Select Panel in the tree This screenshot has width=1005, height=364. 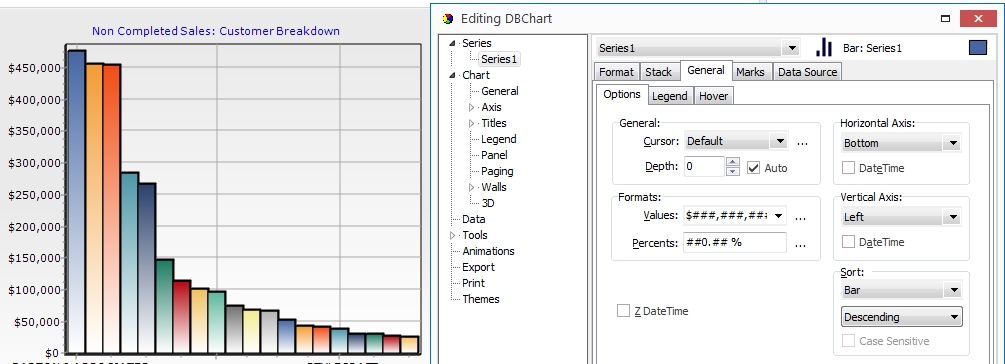tap(494, 155)
